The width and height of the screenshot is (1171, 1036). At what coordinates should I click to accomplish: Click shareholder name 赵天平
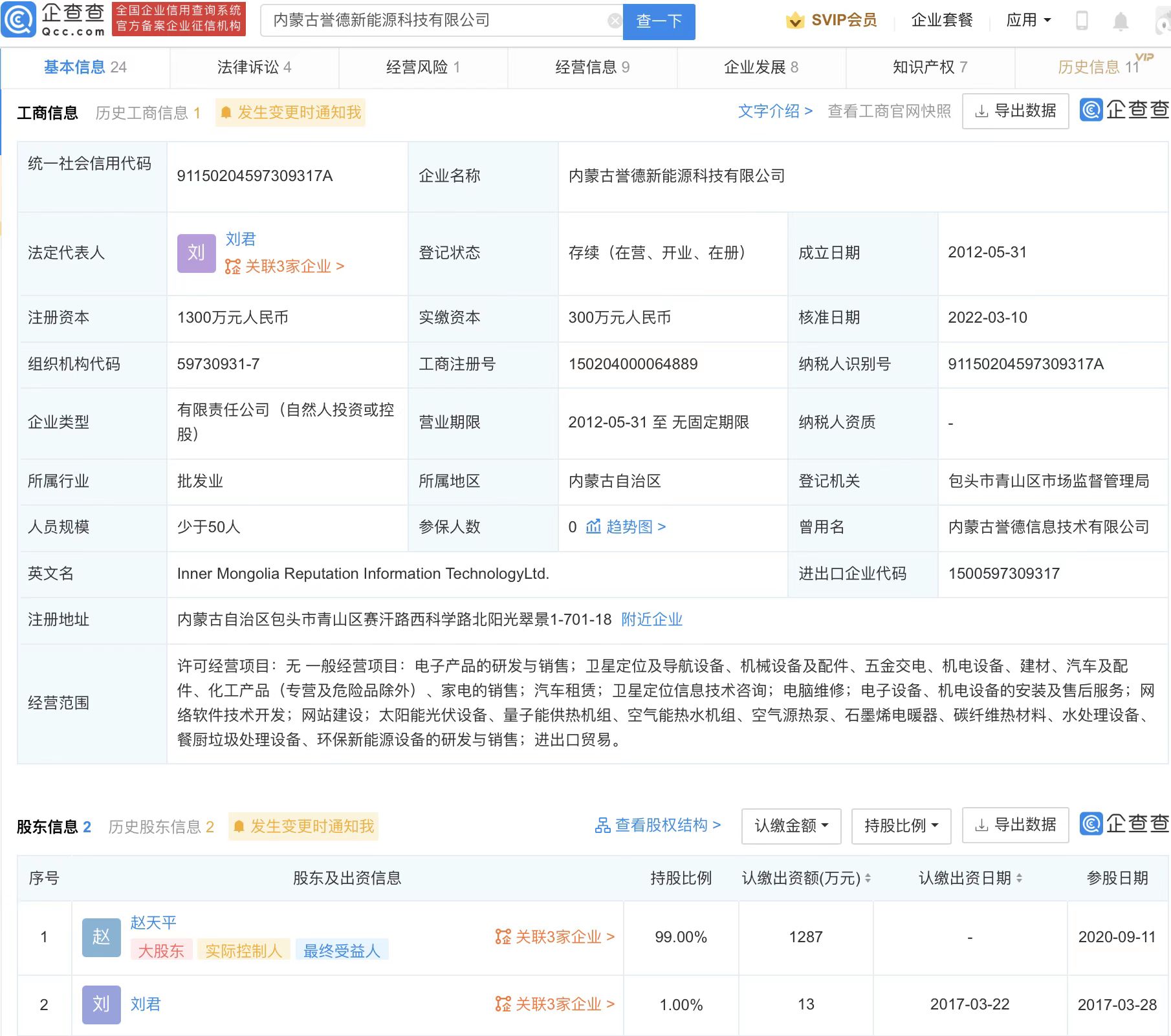(x=153, y=922)
